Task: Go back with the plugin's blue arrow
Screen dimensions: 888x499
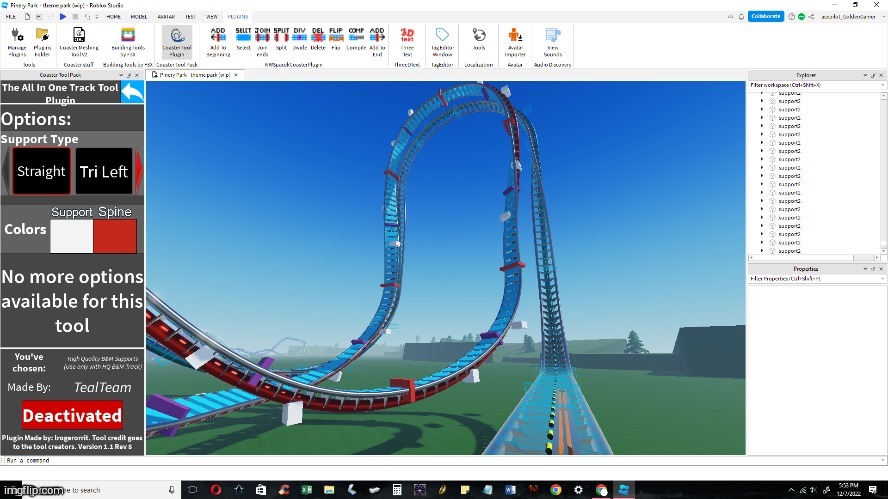Action: click(x=133, y=92)
